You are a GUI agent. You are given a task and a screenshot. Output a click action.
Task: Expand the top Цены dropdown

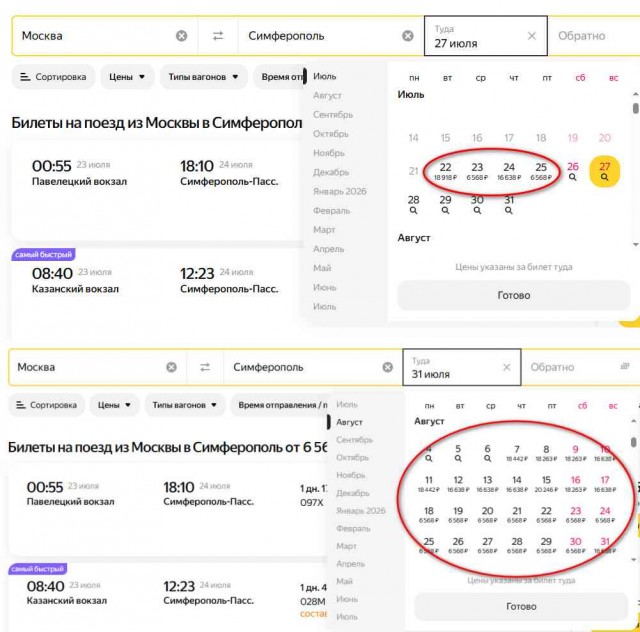pyautogui.click(x=127, y=77)
